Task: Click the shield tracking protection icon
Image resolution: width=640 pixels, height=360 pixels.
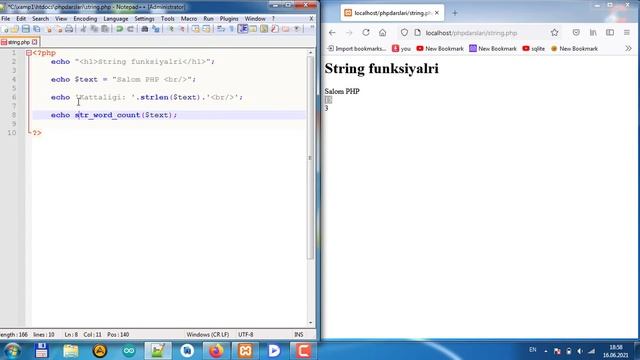Action: tap(404, 33)
